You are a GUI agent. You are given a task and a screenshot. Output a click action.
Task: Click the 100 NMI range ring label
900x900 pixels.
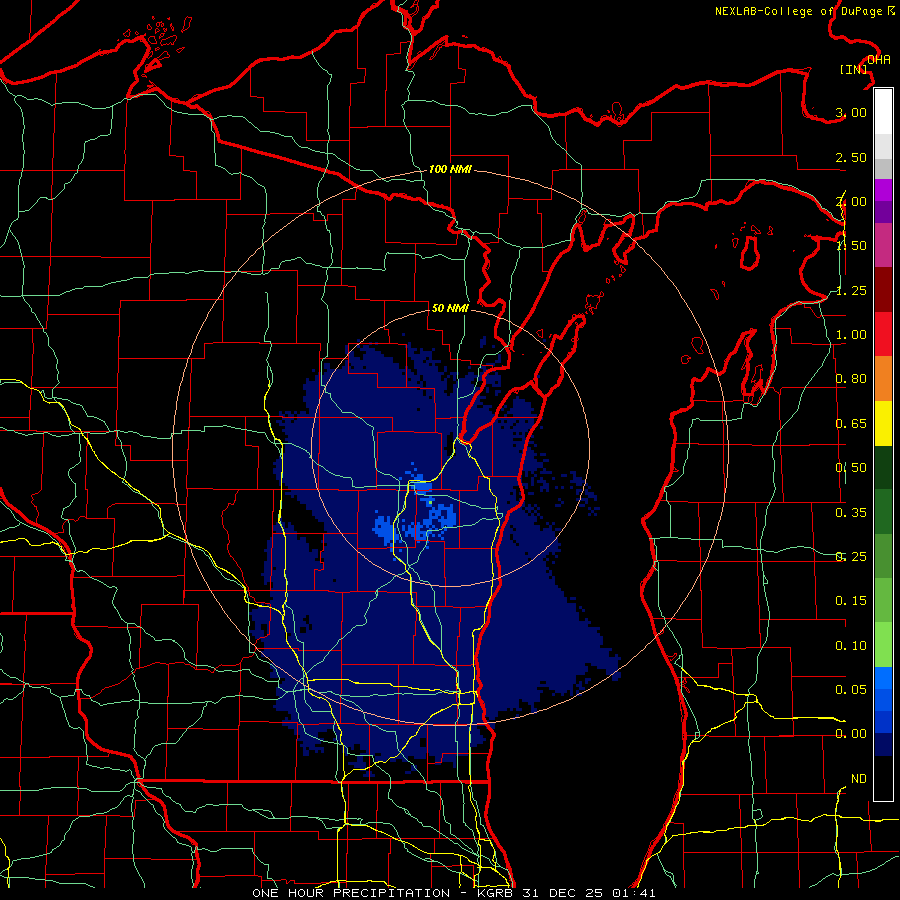(450, 169)
